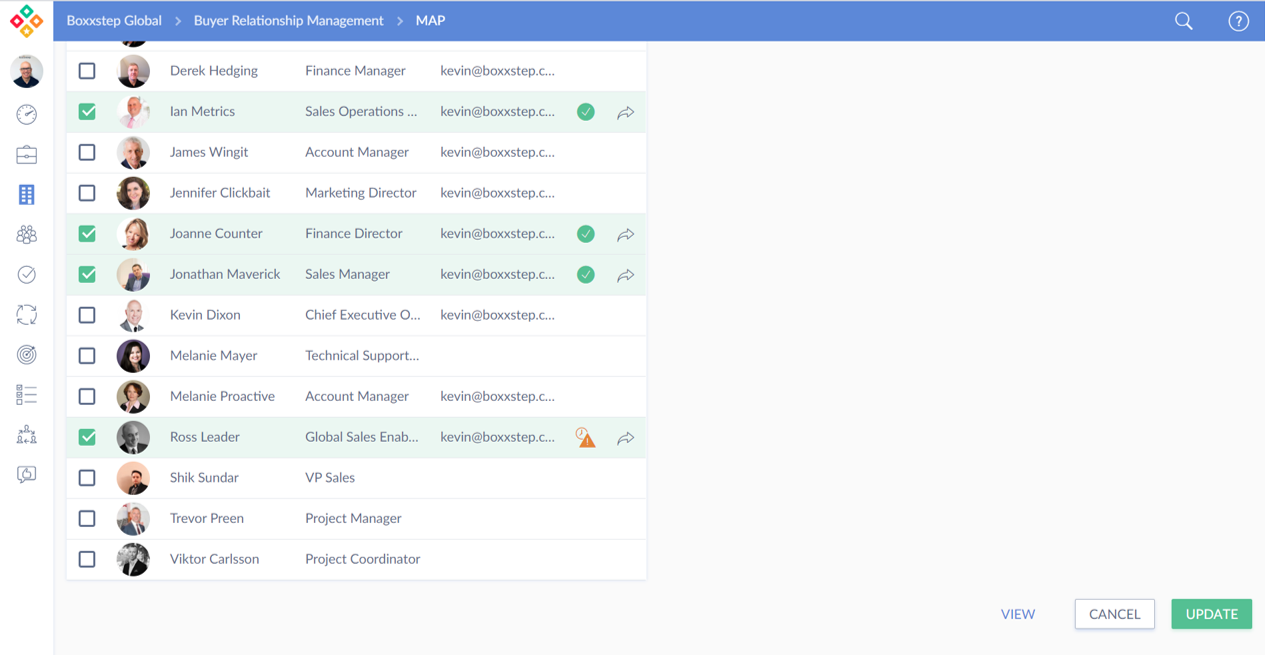1265x655 pixels.
Task: Open the help question mark icon
Action: click(x=1238, y=21)
